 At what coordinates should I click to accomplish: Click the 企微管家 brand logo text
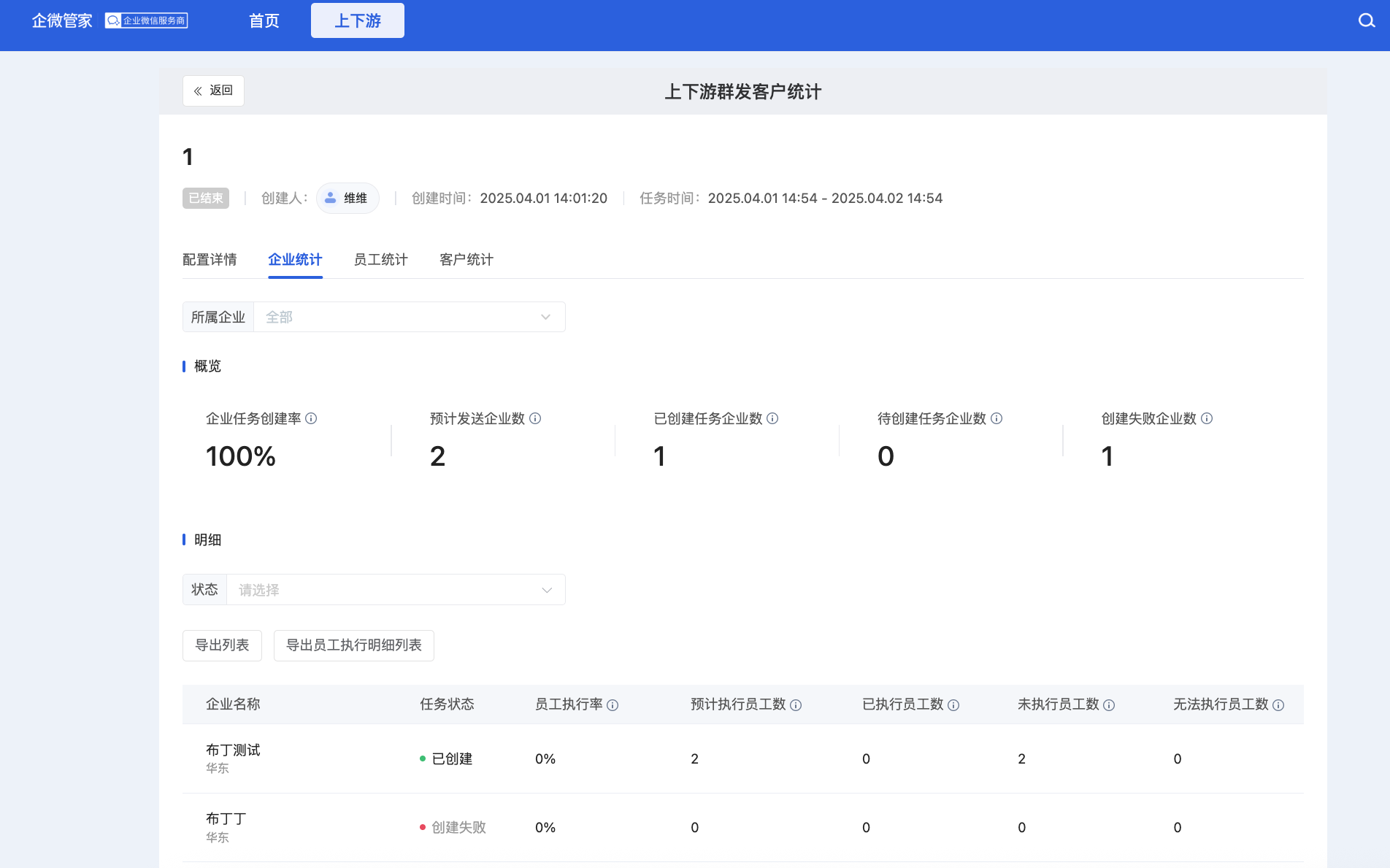point(62,20)
